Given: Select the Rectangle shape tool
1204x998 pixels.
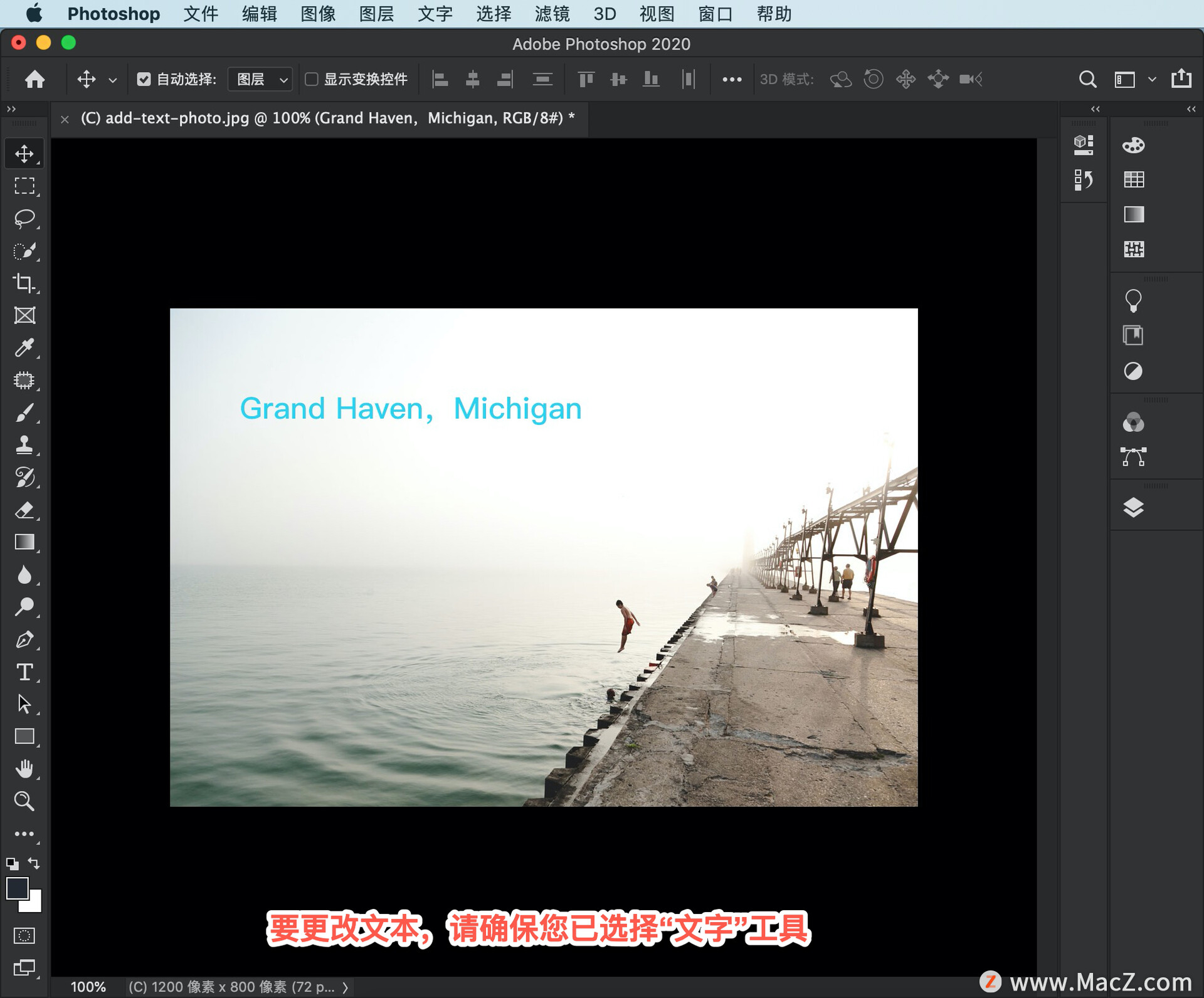Looking at the screenshot, I should pyautogui.click(x=24, y=737).
